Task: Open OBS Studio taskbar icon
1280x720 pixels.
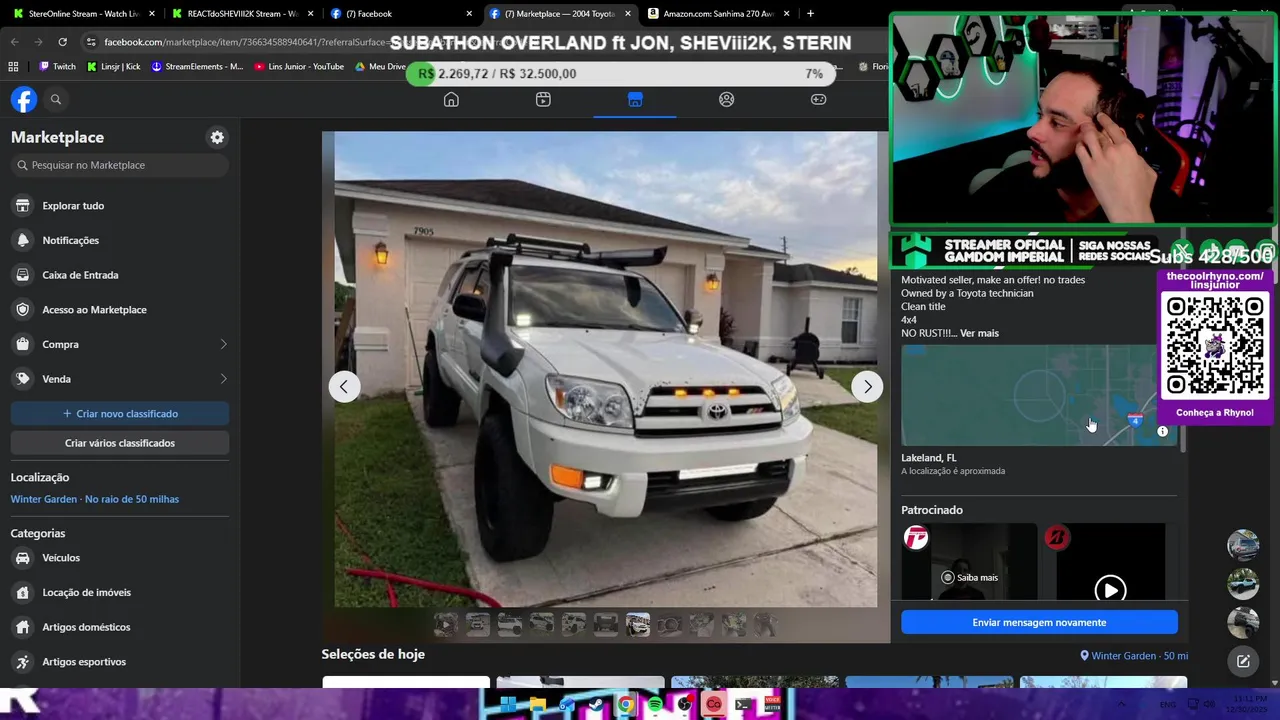Action: (684, 705)
